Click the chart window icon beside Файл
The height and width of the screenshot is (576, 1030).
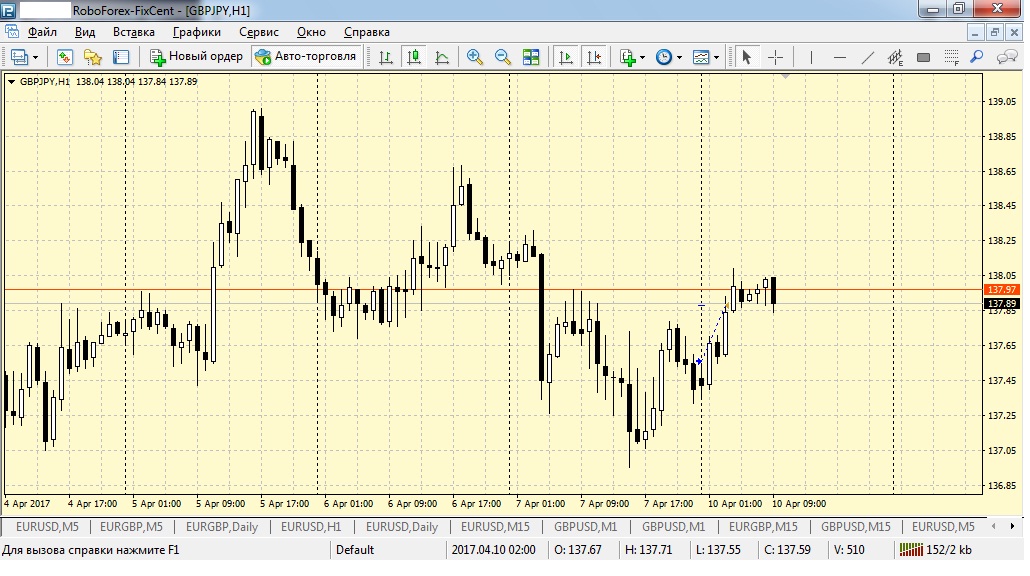point(12,32)
